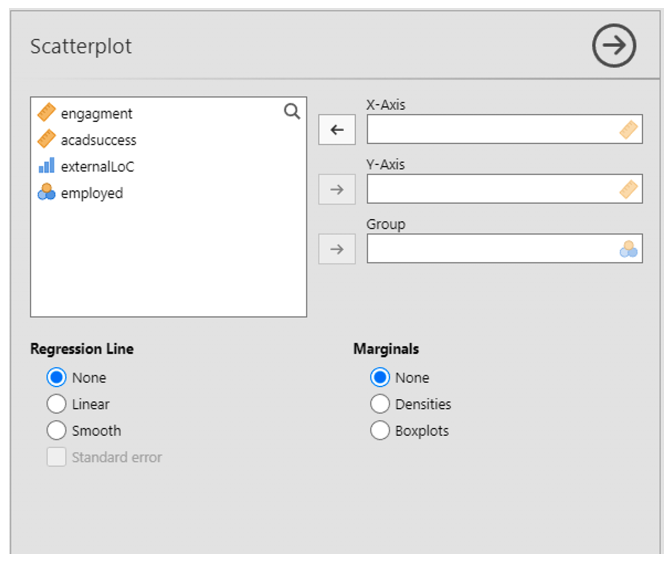Choose Densities for the marginals
This screenshot has width=672, height=562.
pos(380,404)
